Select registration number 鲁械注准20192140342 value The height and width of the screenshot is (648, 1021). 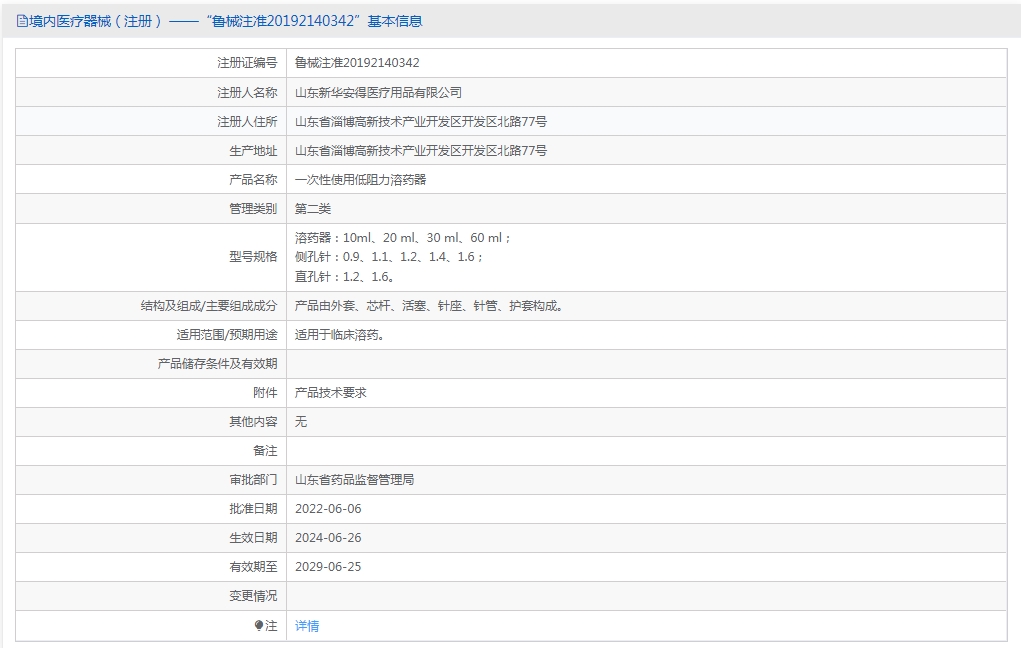(x=357, y=63)
